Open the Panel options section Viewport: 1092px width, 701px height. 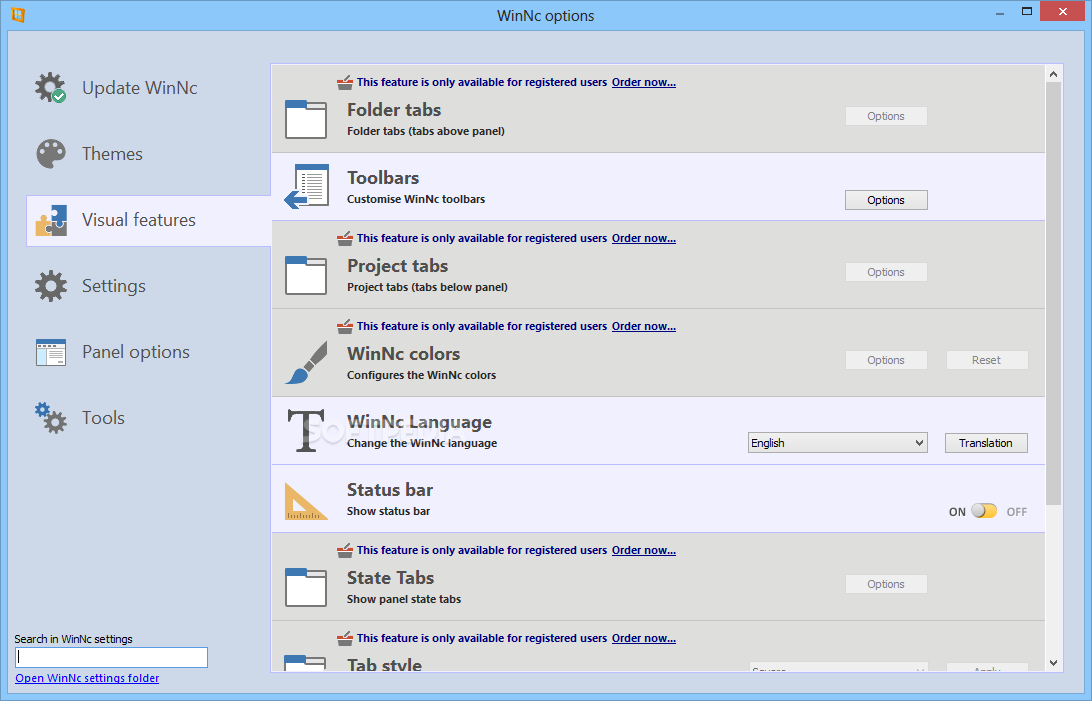tap(136, 352)
